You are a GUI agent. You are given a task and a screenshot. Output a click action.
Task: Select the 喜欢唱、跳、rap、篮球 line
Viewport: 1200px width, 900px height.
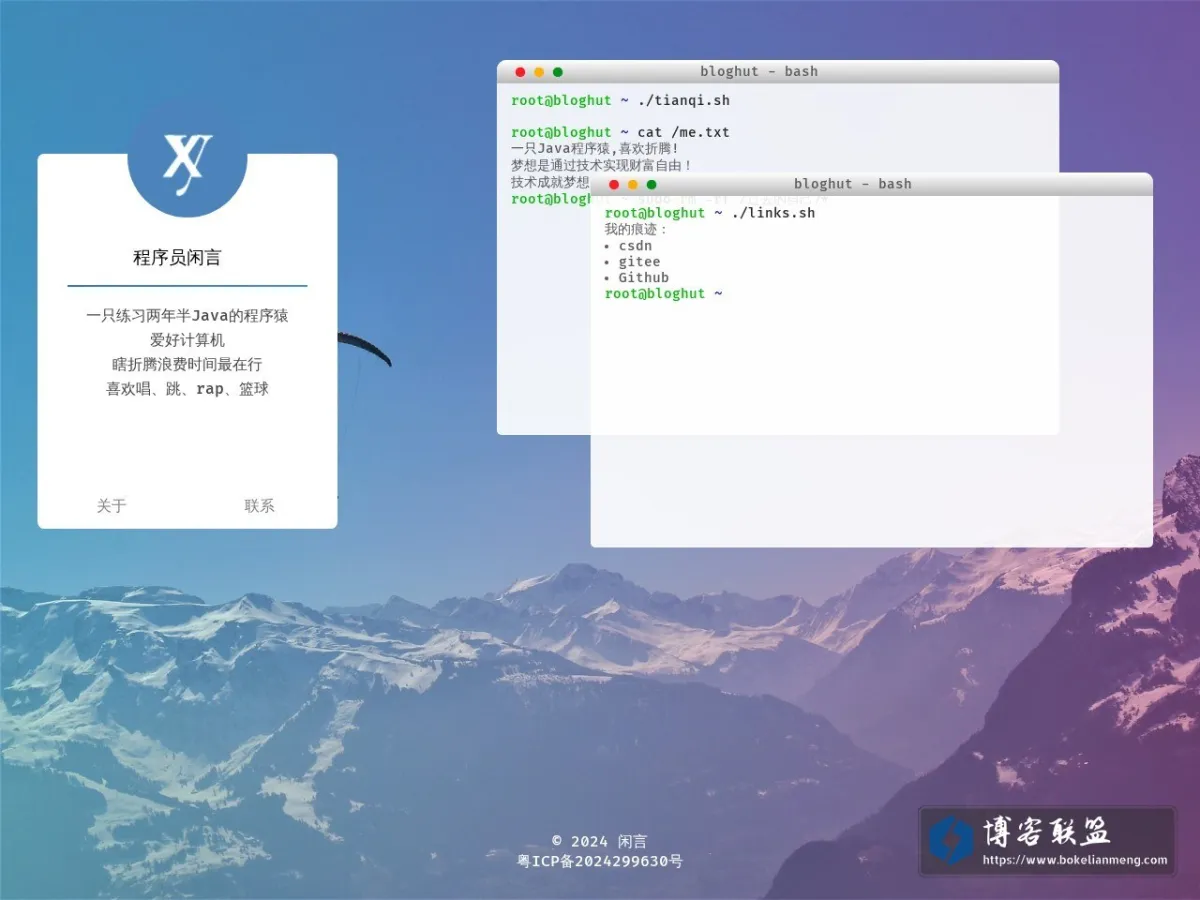pos(187,389)
